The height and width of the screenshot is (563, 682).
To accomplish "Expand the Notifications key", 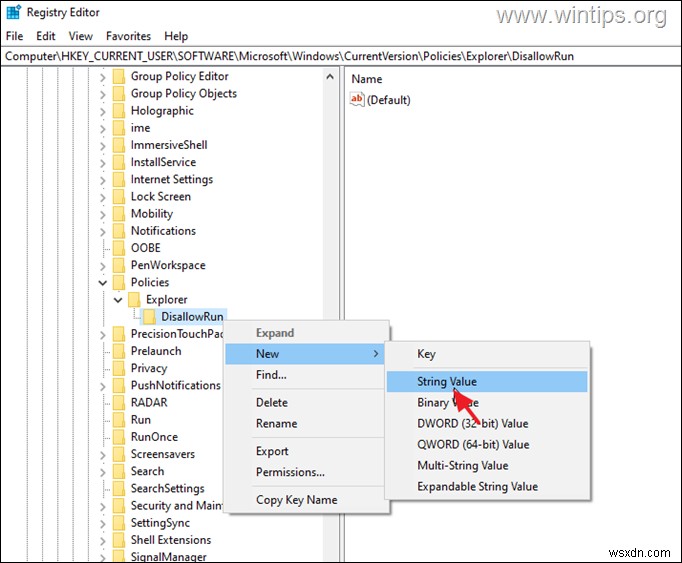I will point(103,231).
